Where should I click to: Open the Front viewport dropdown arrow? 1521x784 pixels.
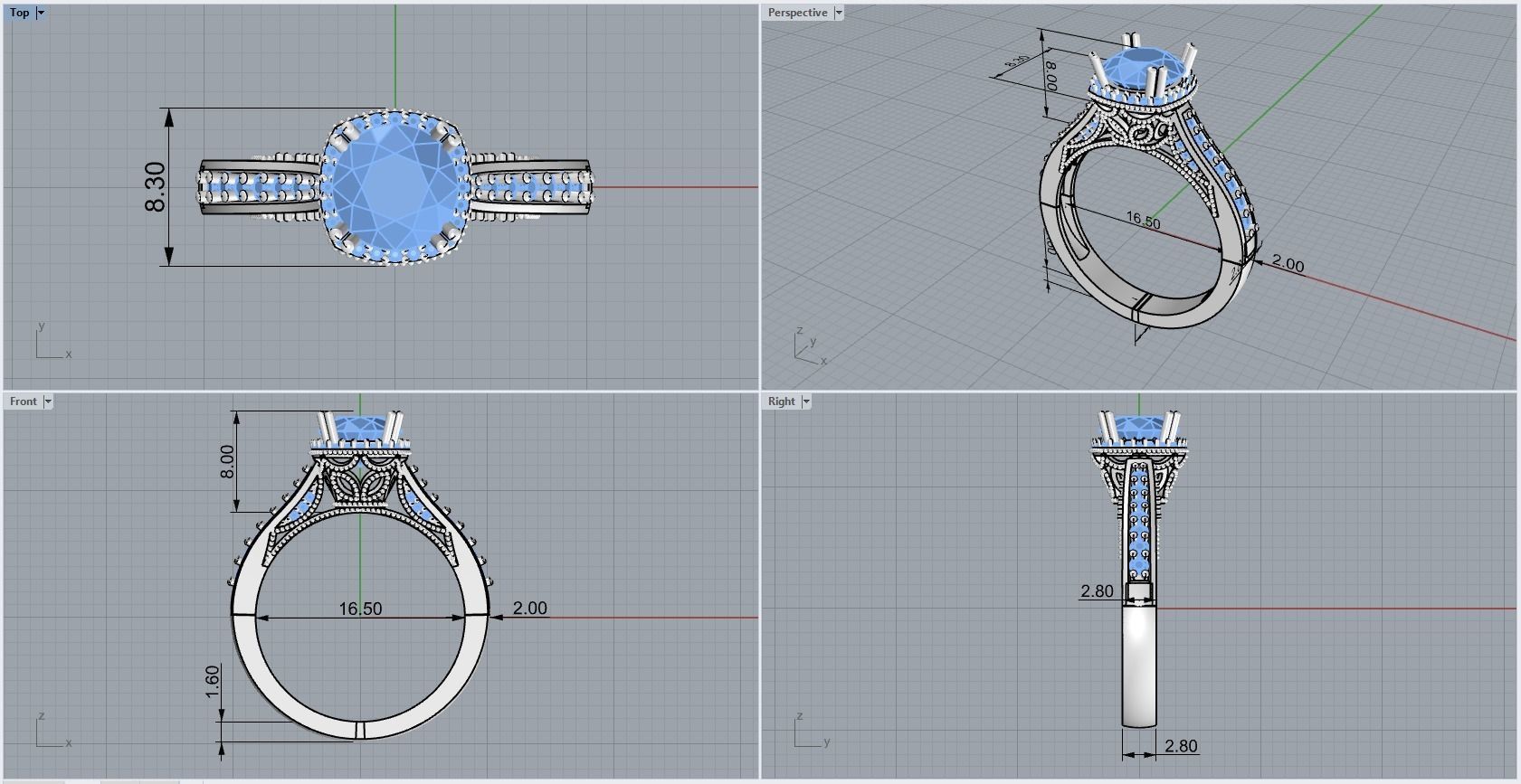[x=48, y=401]
